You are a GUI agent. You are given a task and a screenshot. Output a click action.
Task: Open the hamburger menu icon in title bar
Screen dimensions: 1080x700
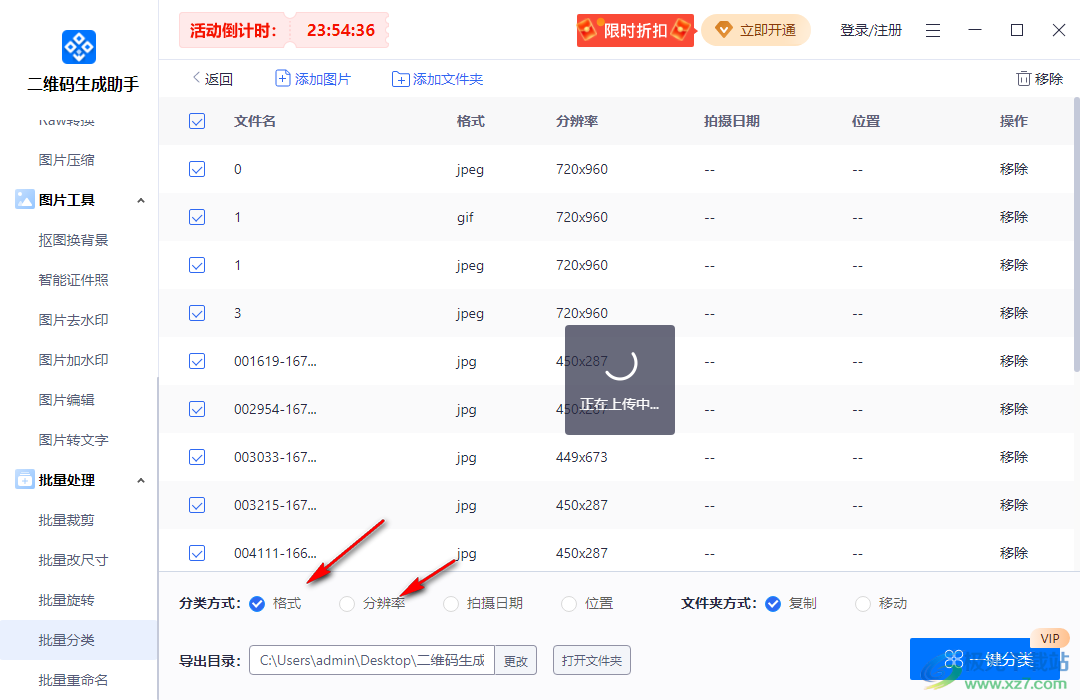pyautogui.click(x=933, y=30)
